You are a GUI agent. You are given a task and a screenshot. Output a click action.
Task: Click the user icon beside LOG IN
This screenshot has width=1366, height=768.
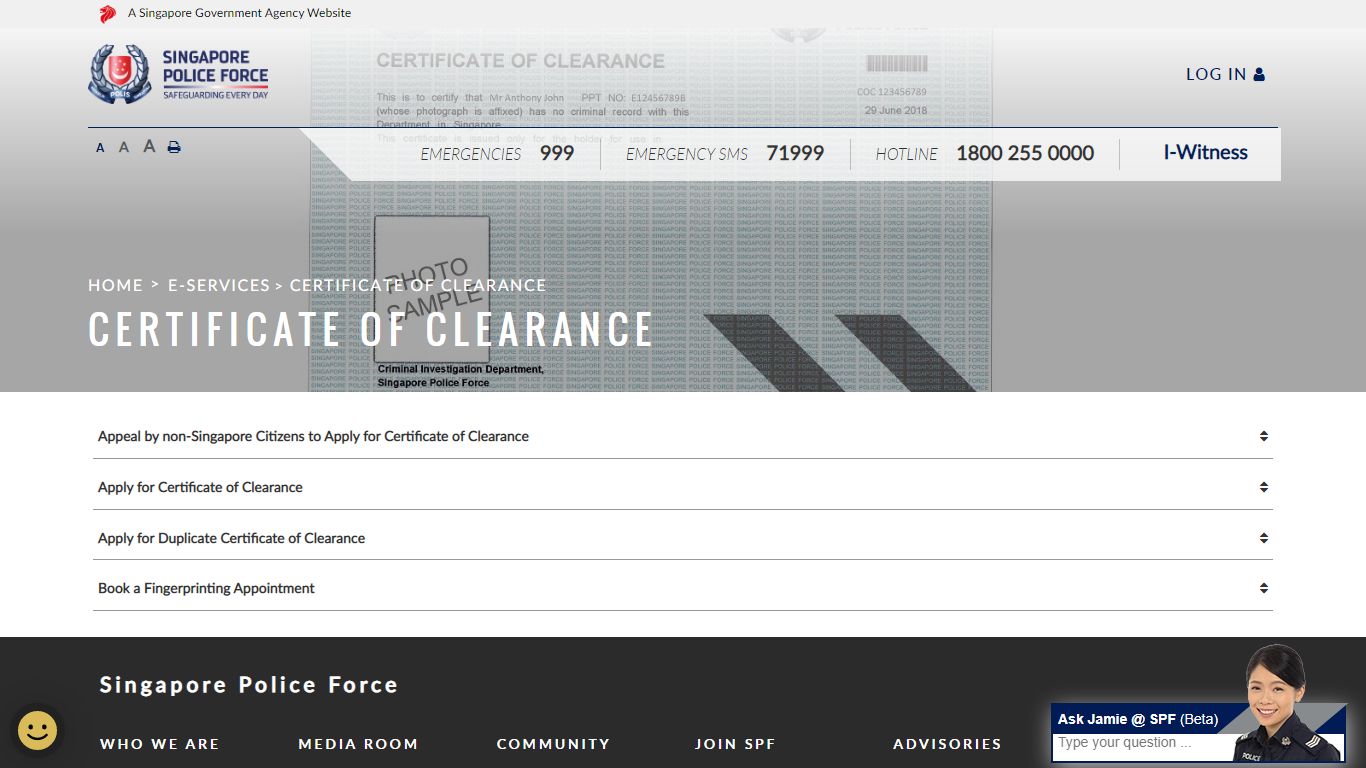[1259, 74]
